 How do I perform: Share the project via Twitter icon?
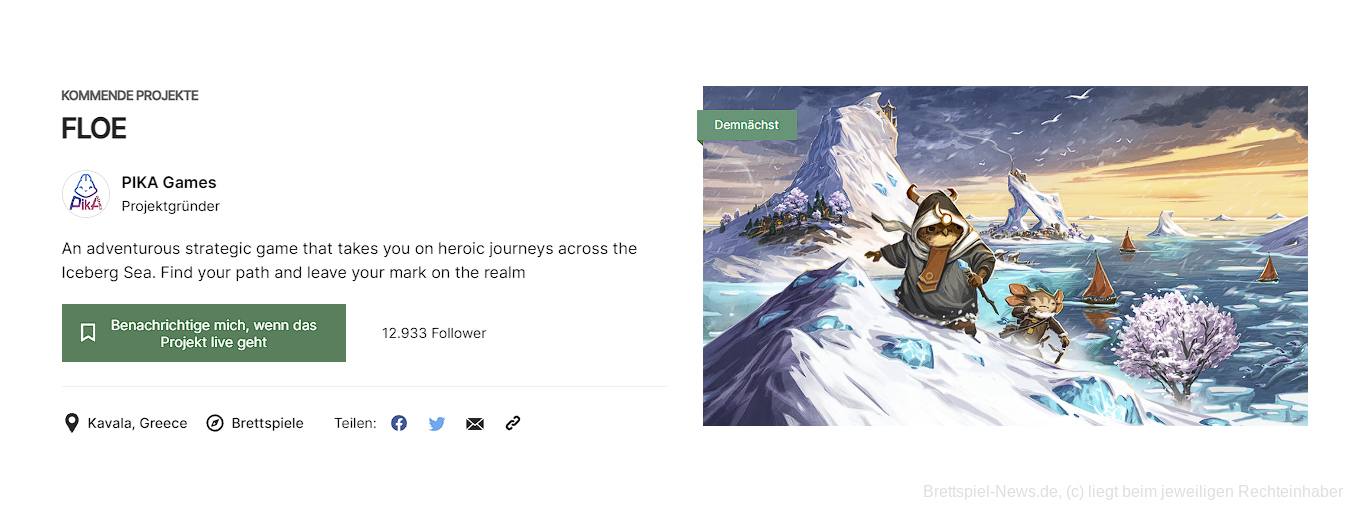[437, 423]
